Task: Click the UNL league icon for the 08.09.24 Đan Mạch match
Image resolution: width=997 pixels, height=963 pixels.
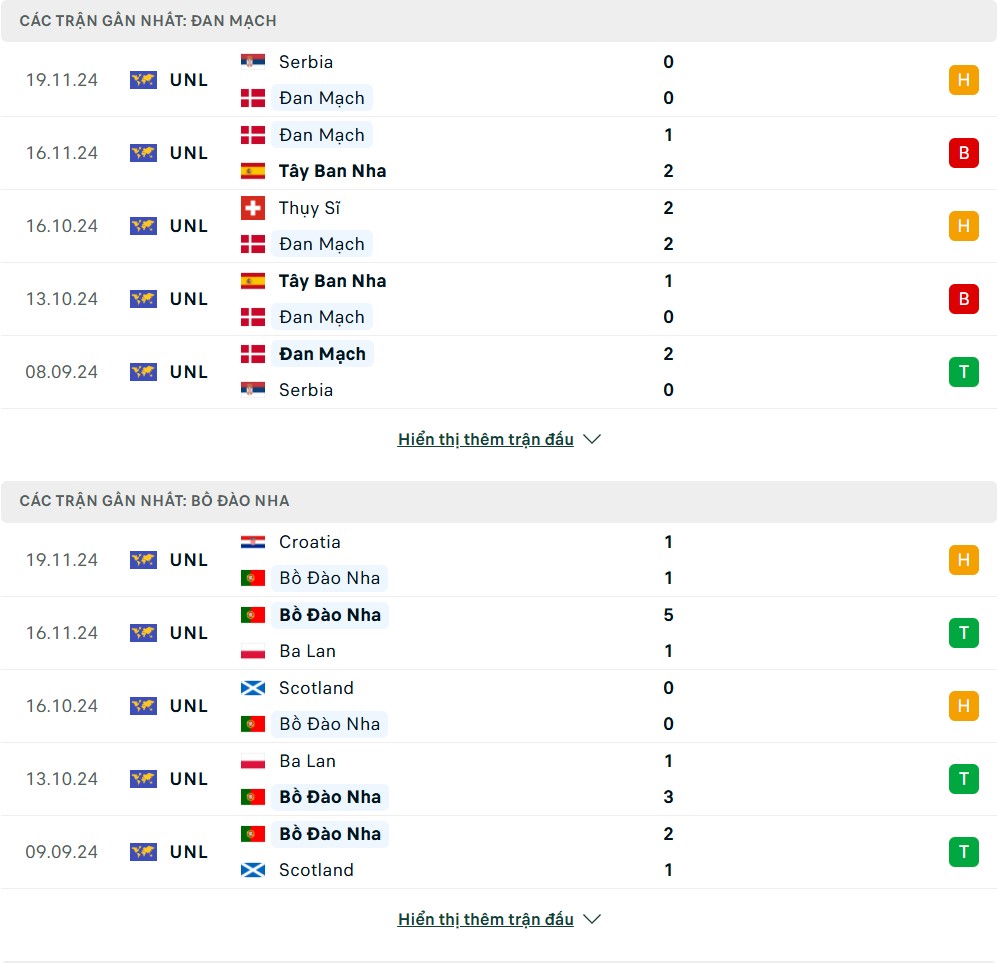Action: pos(143,372)
